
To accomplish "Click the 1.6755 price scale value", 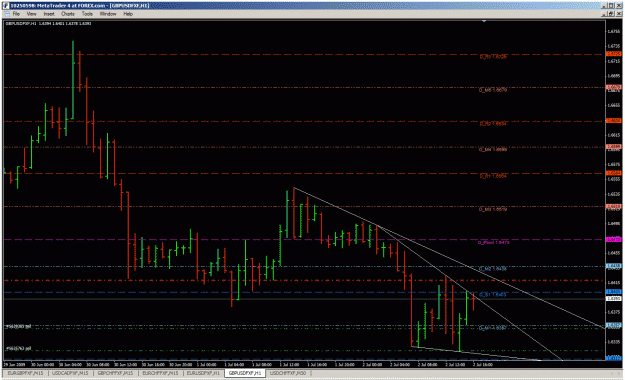I will coord(613,32).
